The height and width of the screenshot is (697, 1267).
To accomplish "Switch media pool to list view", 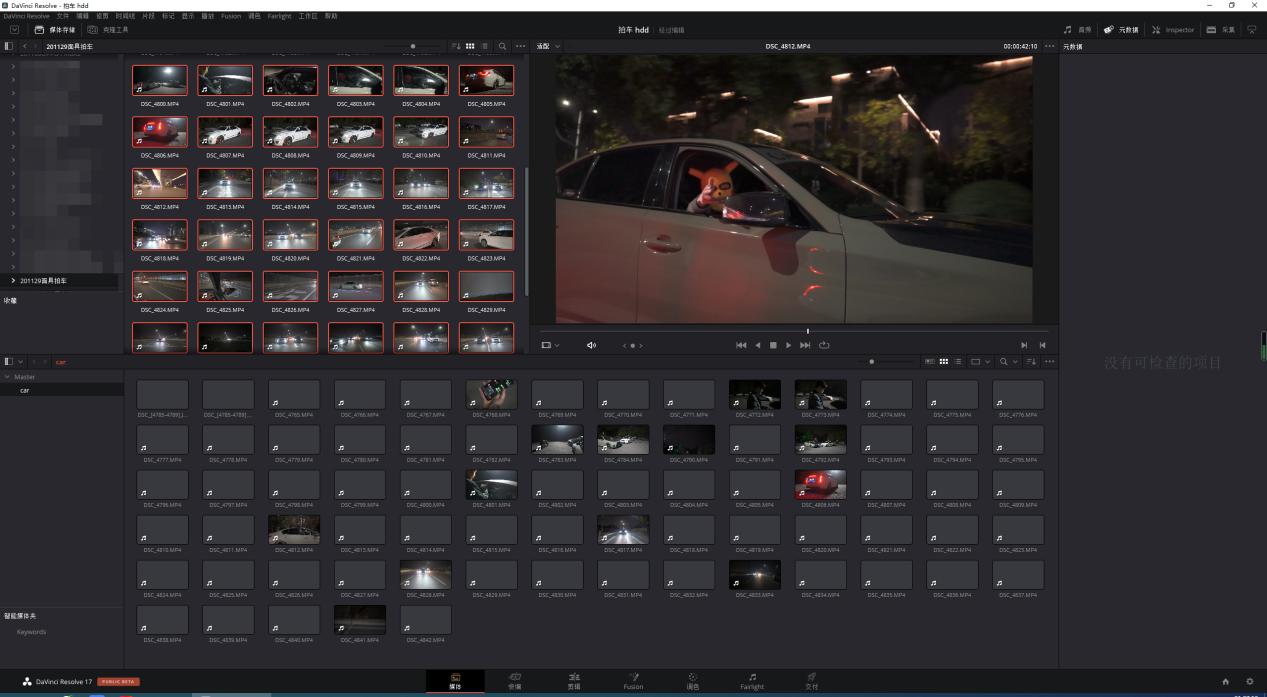I will coord(957,361).
